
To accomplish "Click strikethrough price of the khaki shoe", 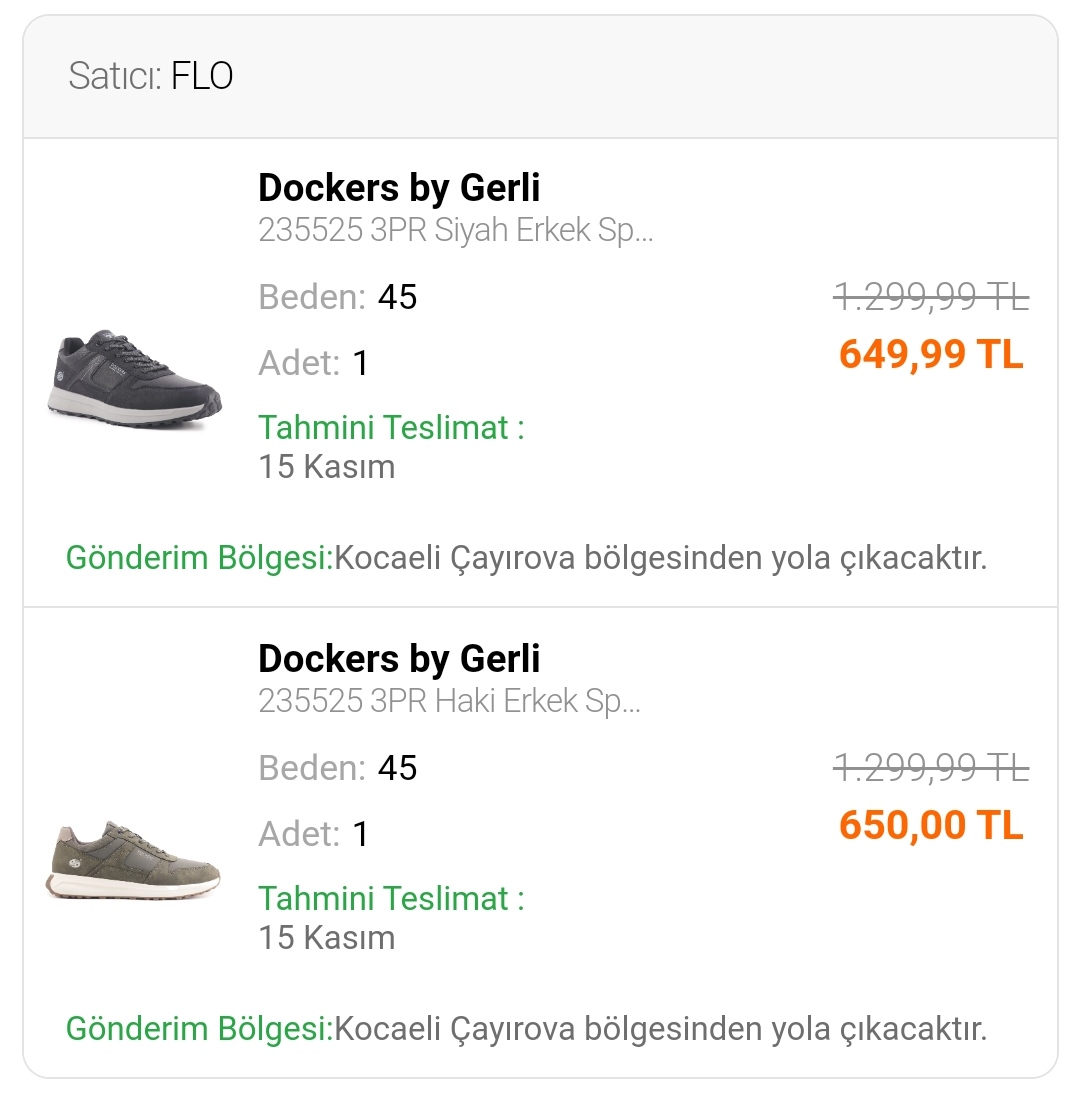I will pyautogui.click(x=931, y=767).
